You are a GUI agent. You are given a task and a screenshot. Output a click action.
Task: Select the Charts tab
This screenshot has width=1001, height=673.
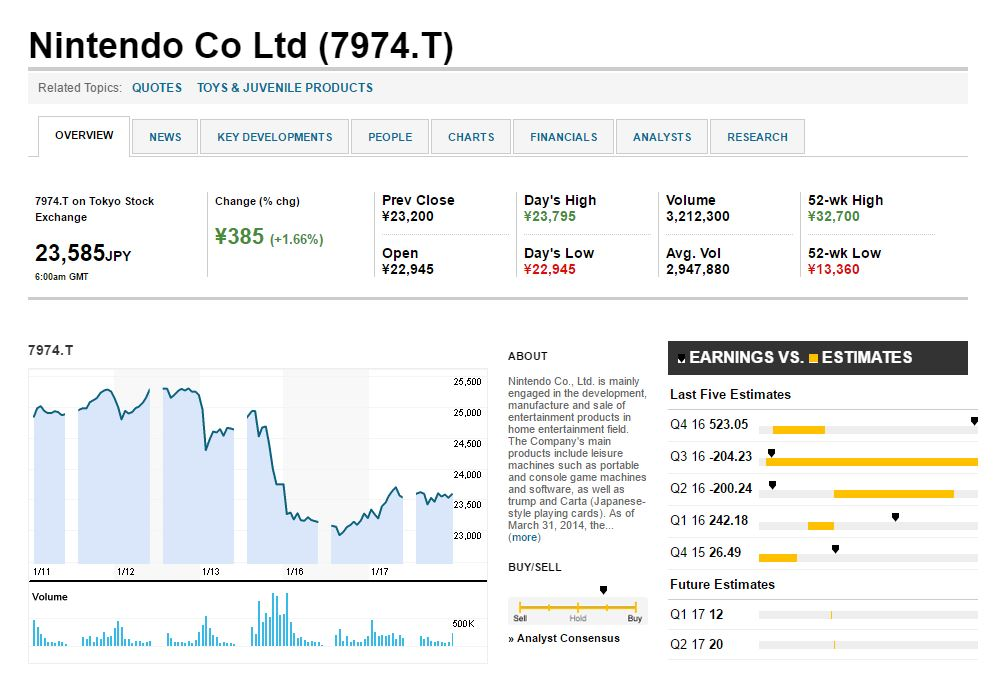471,137
